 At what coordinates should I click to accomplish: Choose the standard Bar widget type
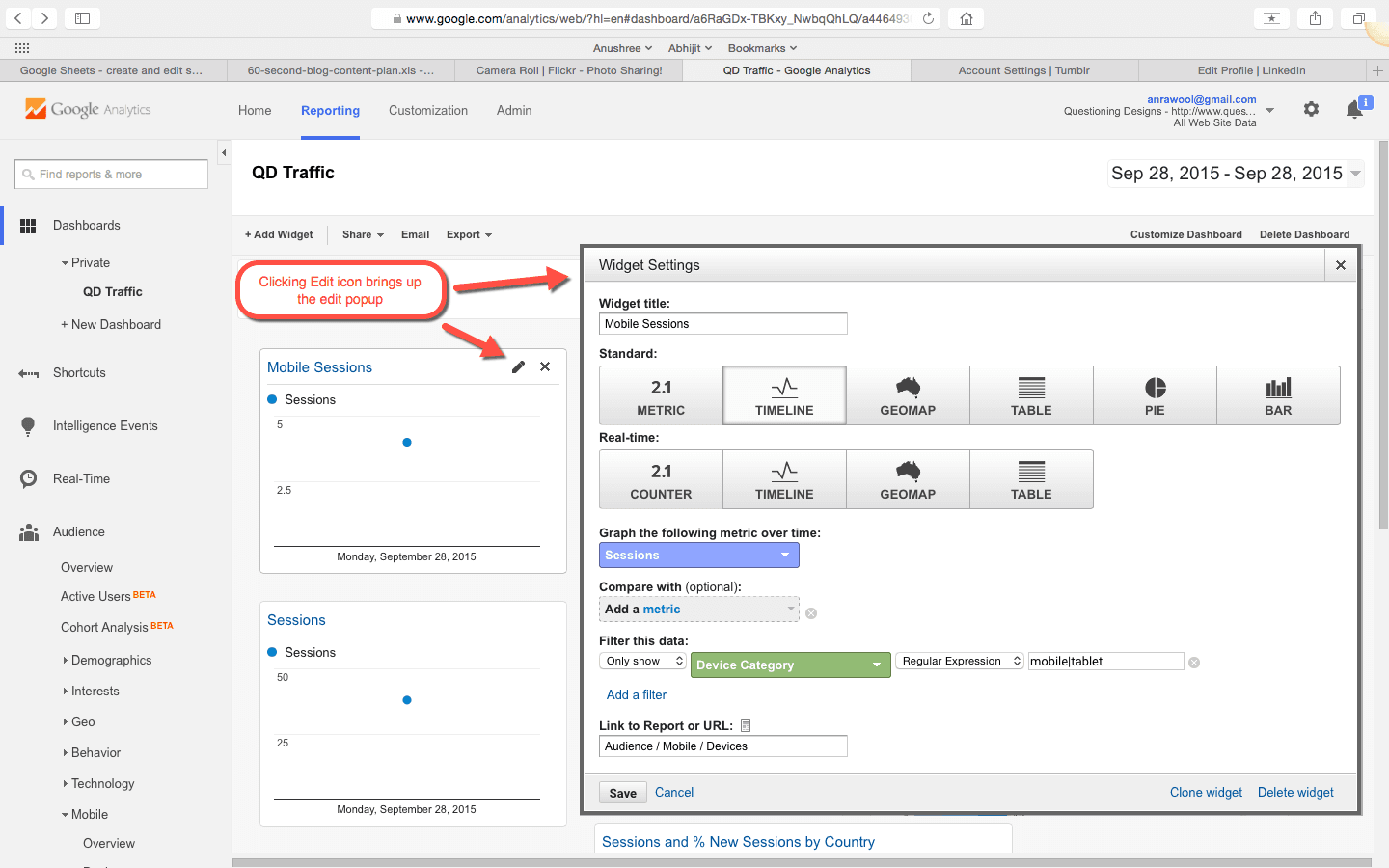click(x=1278, y=395)
